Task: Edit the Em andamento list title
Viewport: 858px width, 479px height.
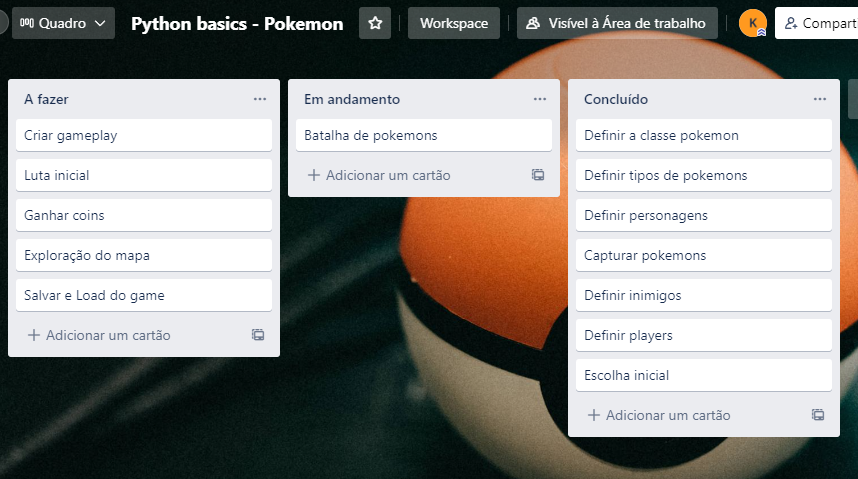Action: [x=352, y=99]
